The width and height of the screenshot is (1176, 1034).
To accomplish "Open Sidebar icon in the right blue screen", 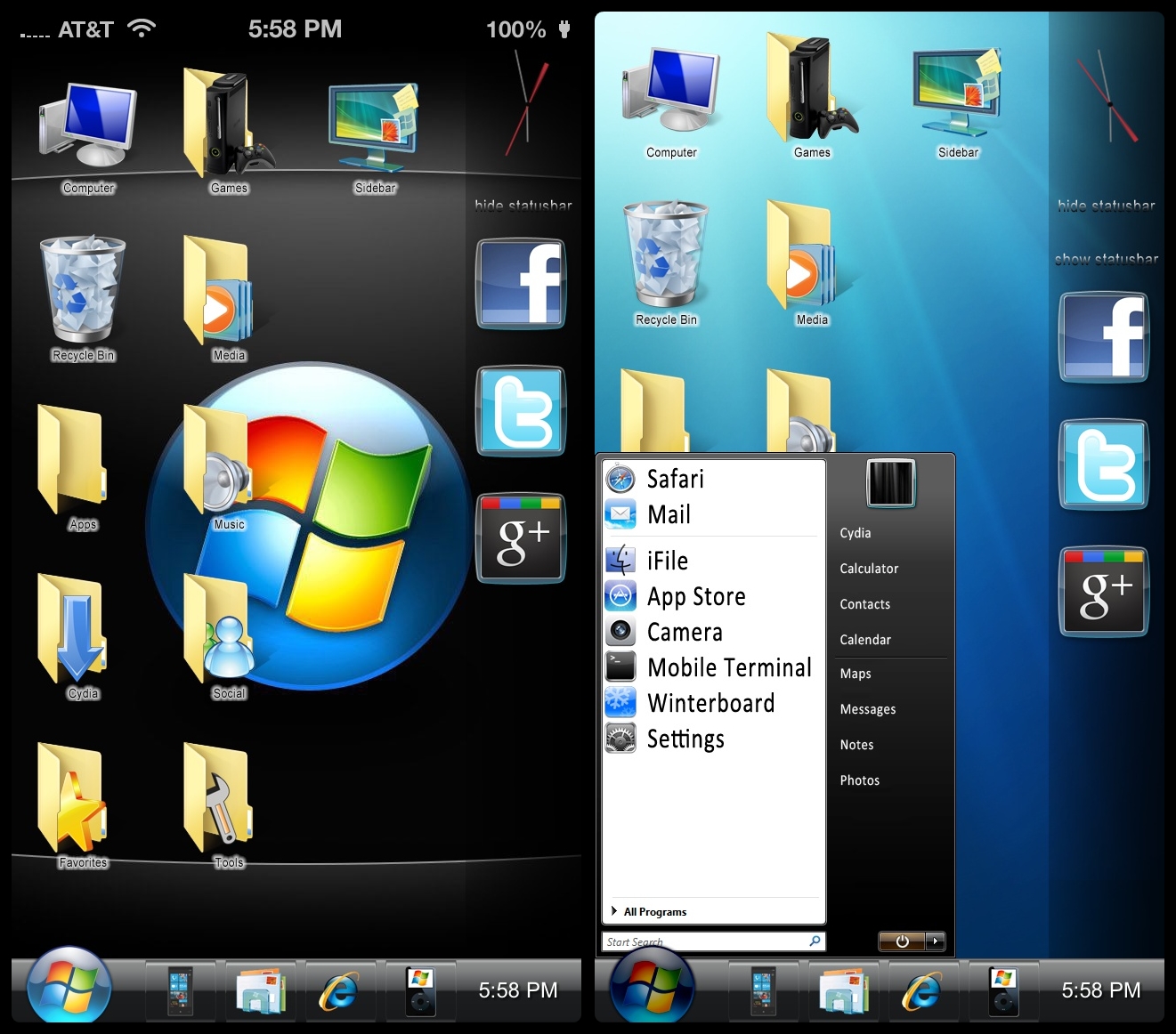I will [957, 92].
